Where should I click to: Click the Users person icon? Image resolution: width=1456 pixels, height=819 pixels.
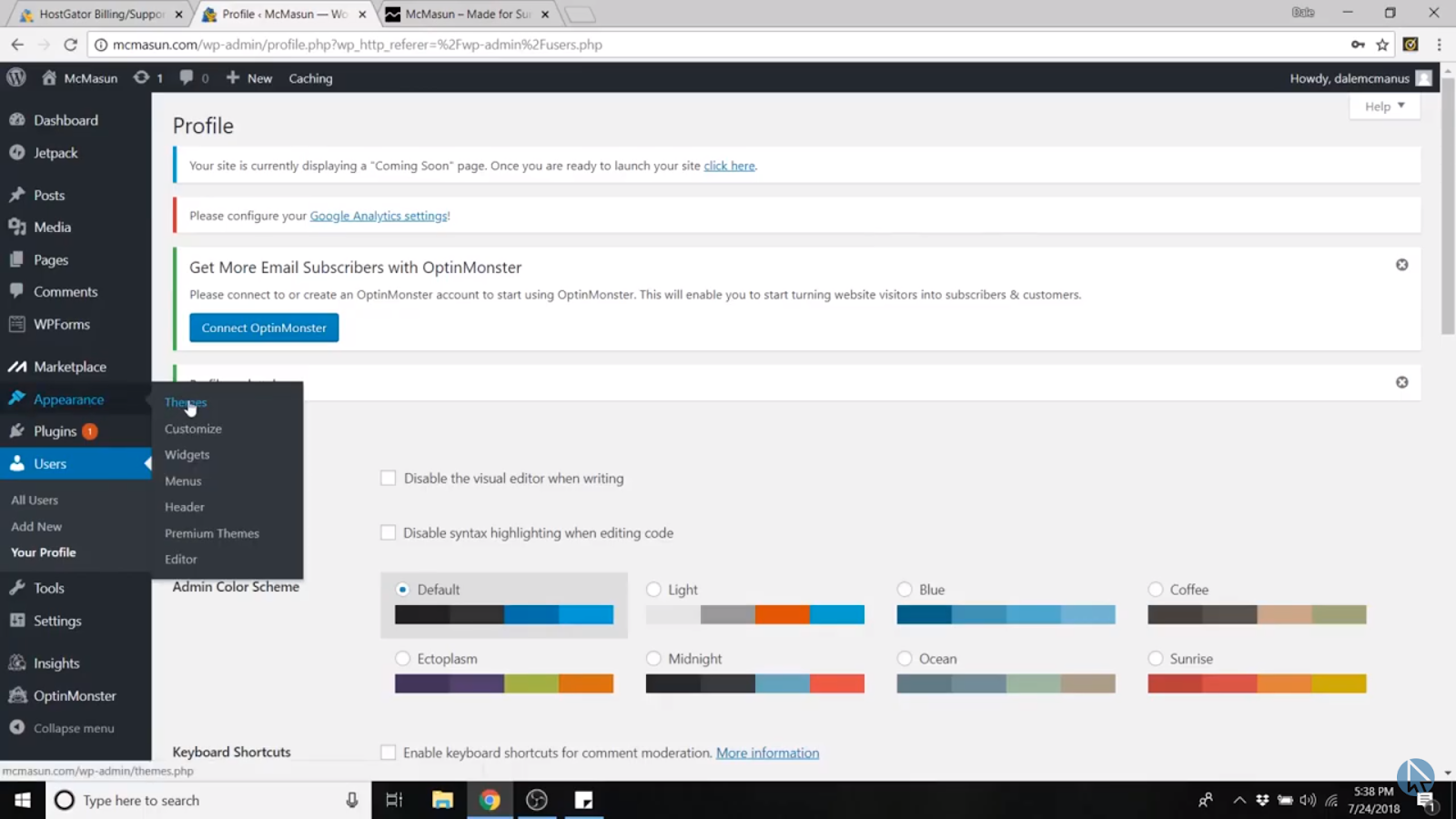16,464
